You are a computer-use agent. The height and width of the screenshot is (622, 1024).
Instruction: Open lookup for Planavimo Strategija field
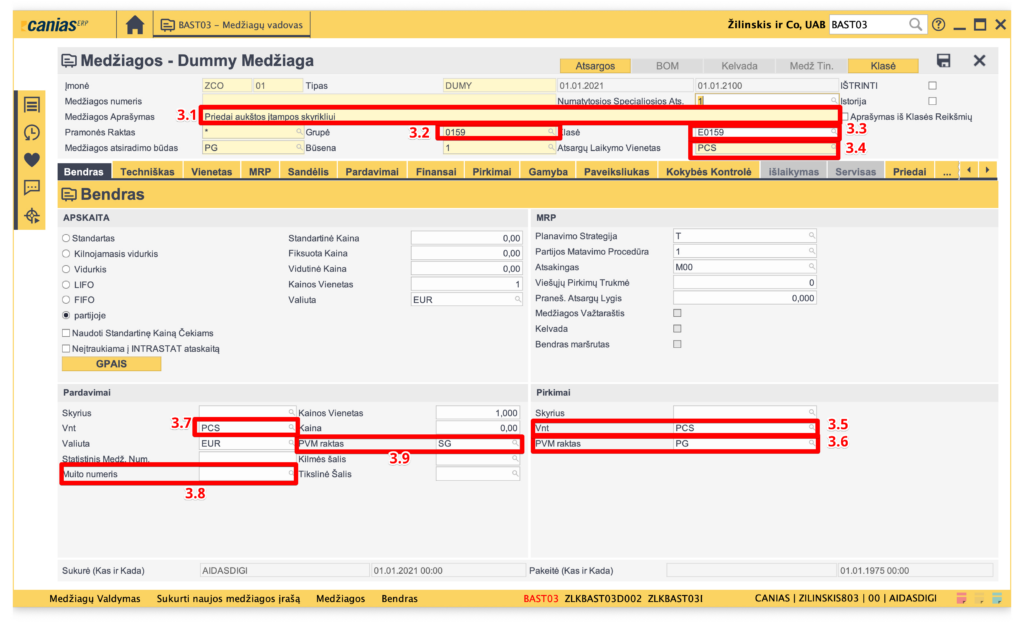point(813,236)
